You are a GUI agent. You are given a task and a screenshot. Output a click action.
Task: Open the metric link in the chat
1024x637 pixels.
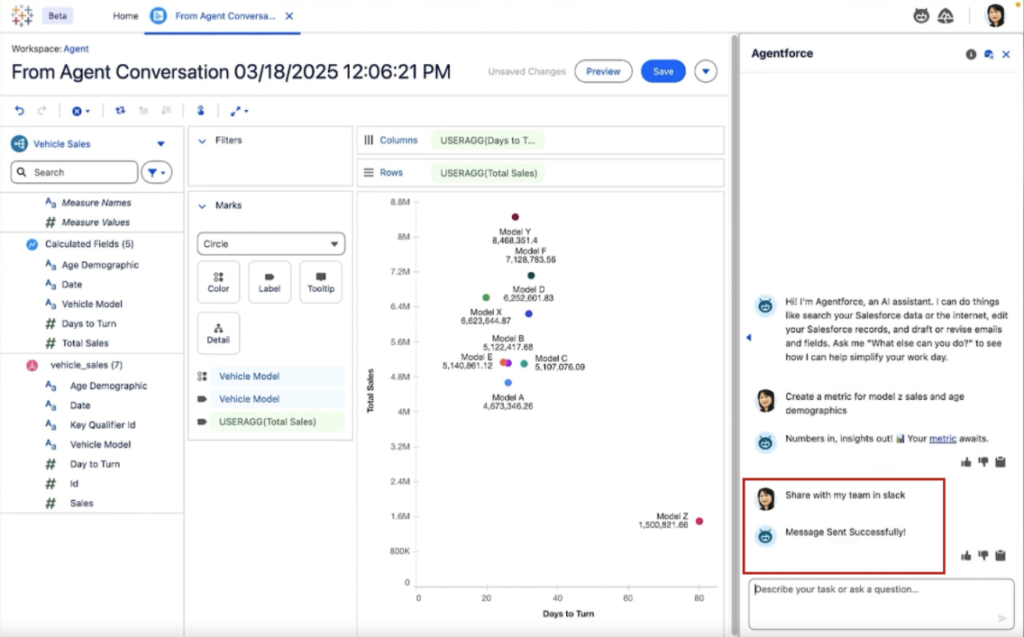pos(942,438)
